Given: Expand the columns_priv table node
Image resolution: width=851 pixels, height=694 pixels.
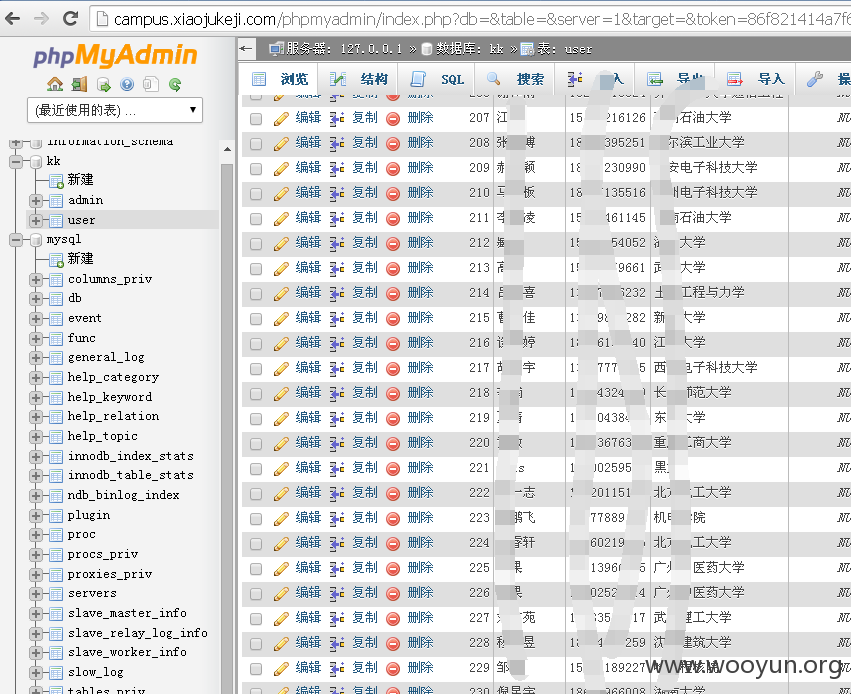Looking at the screenshot, I should click(36, 279).
